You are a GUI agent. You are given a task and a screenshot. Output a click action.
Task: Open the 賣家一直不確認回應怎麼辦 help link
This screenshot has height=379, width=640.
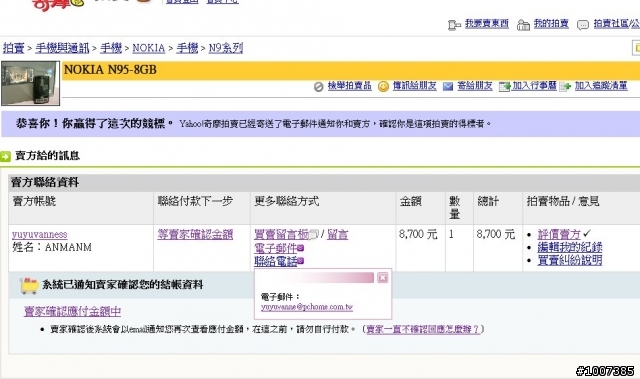[x=423, y=329]
